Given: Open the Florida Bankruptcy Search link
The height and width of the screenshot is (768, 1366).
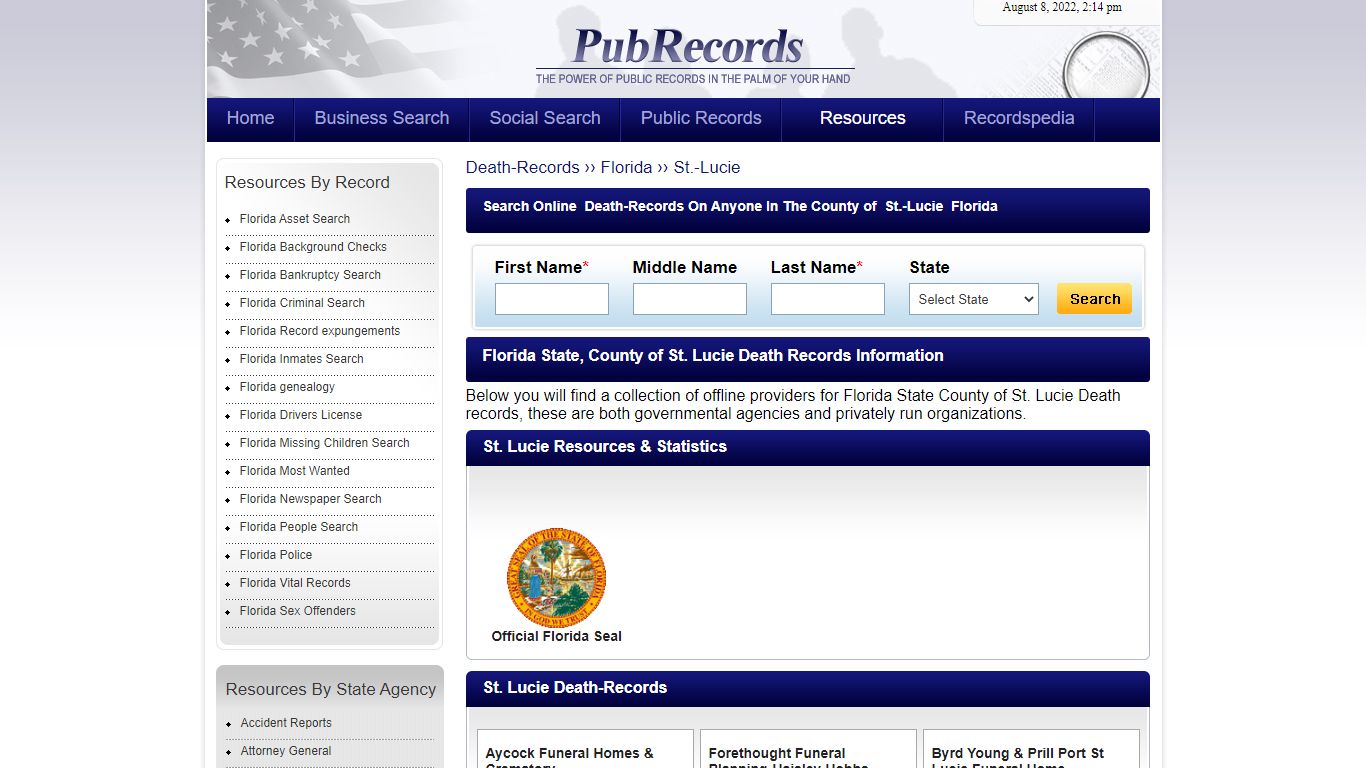Looking at the screenshot, I should pyautogui.click(x=310, y=275).
